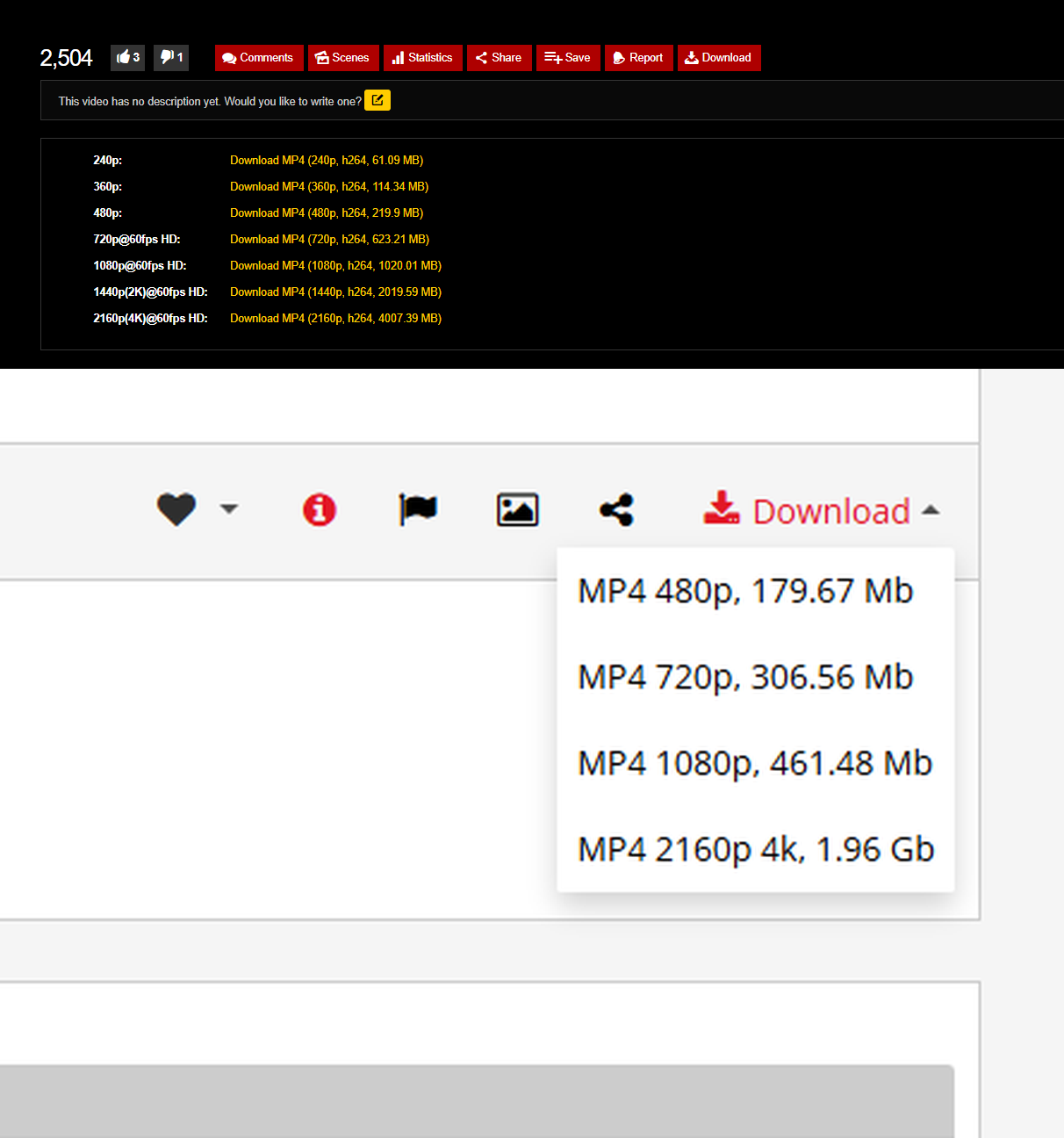This screenshot has width=1064, height=1138.
Task: Select MP4 2160p 4k, 1.96 Gb
Action: [756, 849]
